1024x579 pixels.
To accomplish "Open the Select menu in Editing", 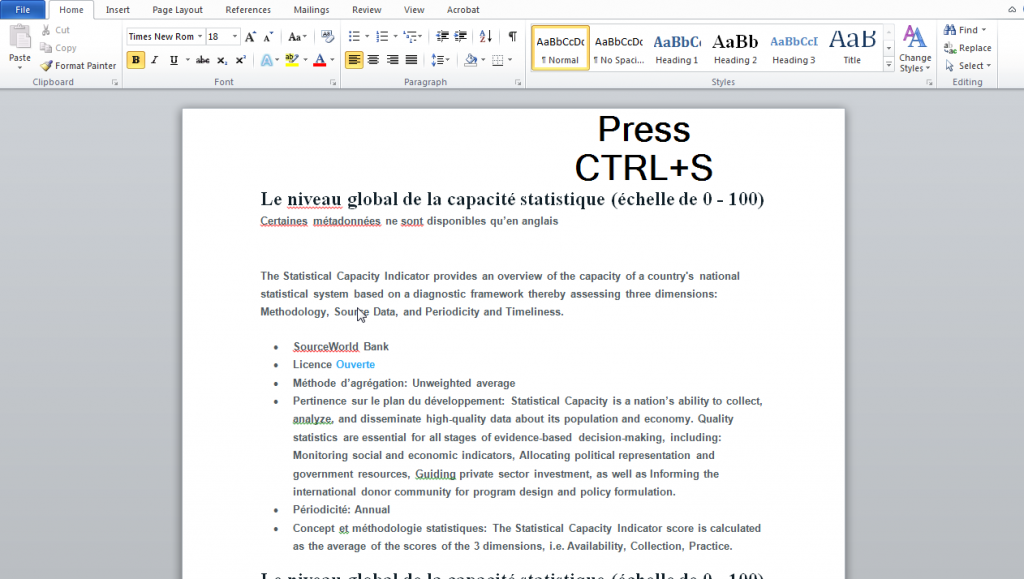I will pyautogui.click(x=968, y=65).
